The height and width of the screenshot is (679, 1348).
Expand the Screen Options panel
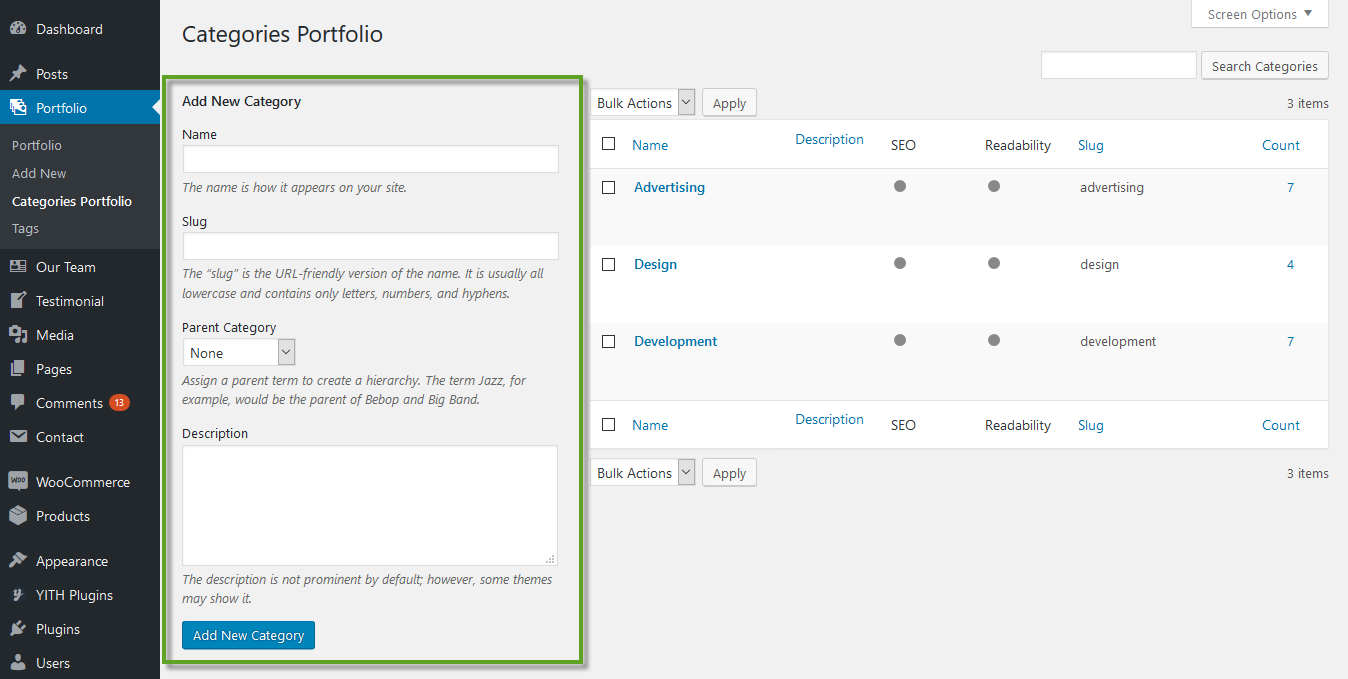coord(1259,14)
